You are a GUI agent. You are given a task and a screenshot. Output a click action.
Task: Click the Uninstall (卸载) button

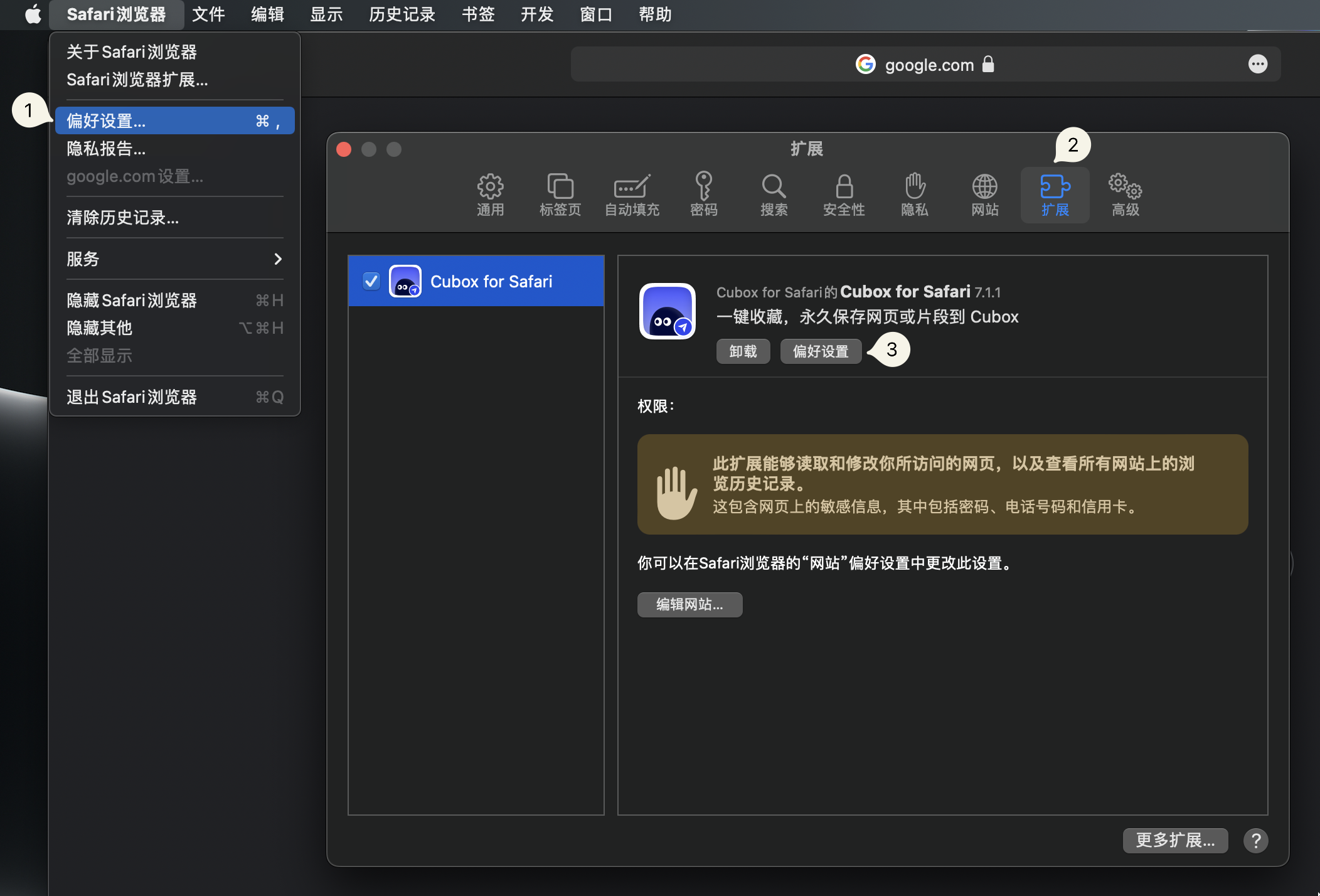[743, 351]
